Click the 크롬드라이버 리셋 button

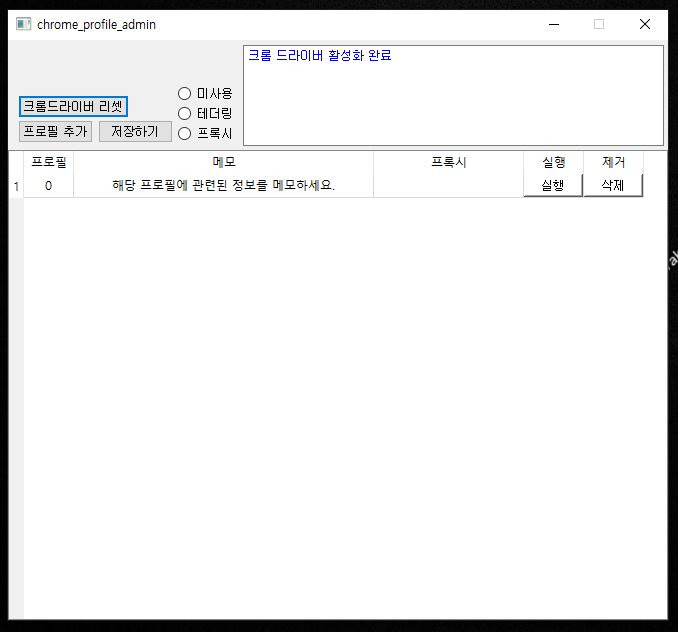(73, 106)
